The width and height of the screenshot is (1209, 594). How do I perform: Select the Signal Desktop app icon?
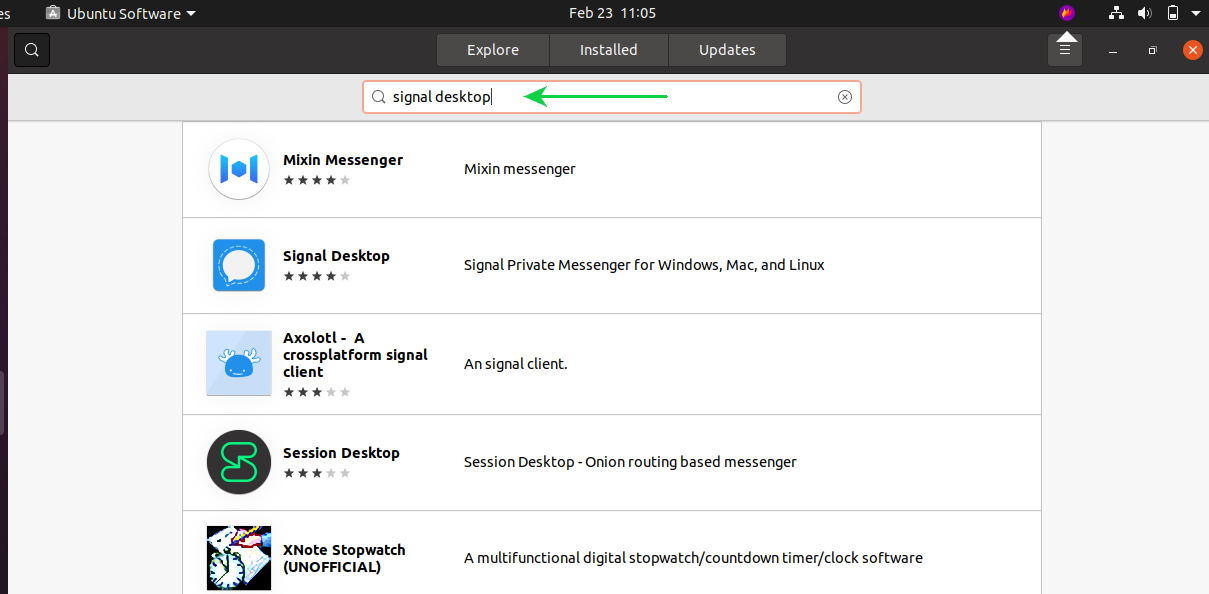pos(239,265)
